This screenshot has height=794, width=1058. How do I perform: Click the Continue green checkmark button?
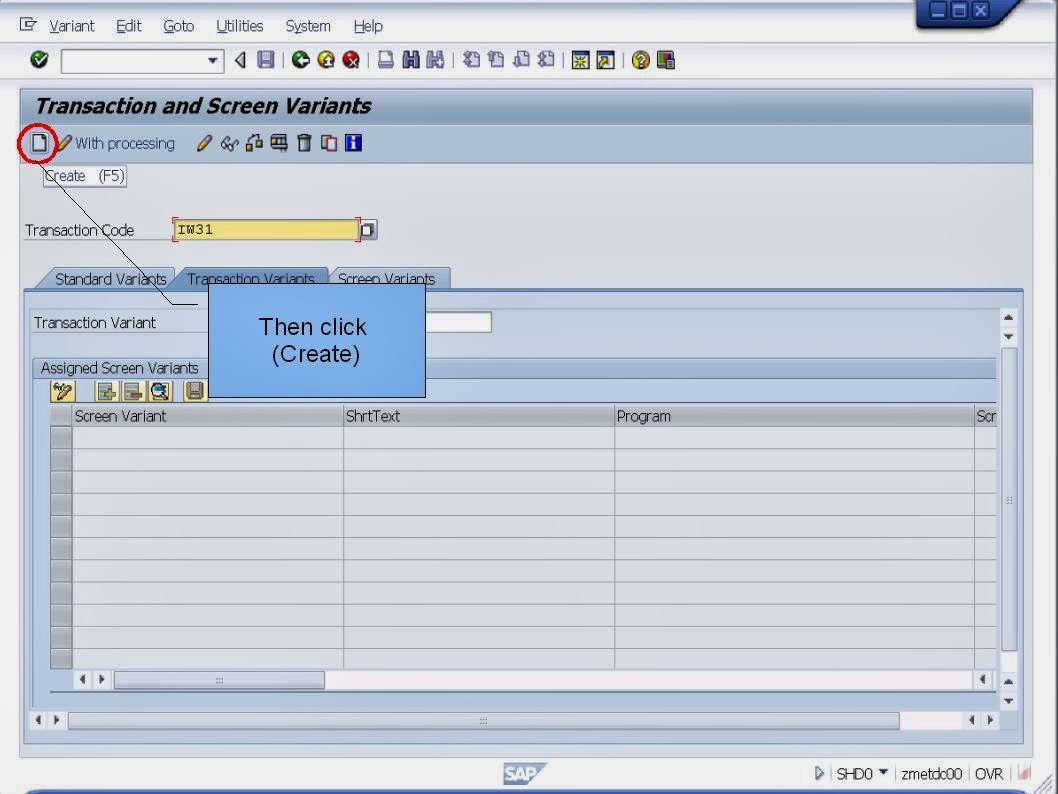[38, 60]
